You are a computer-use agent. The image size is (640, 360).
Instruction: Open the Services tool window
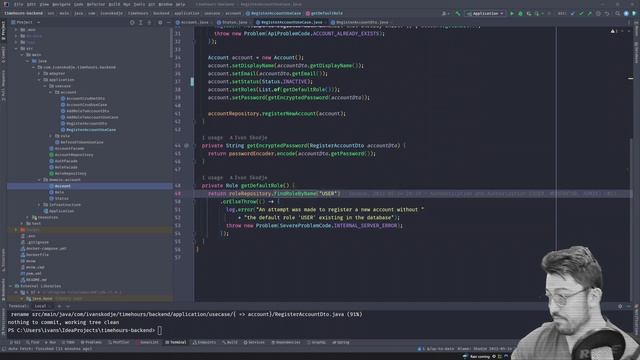click(254, 342)
